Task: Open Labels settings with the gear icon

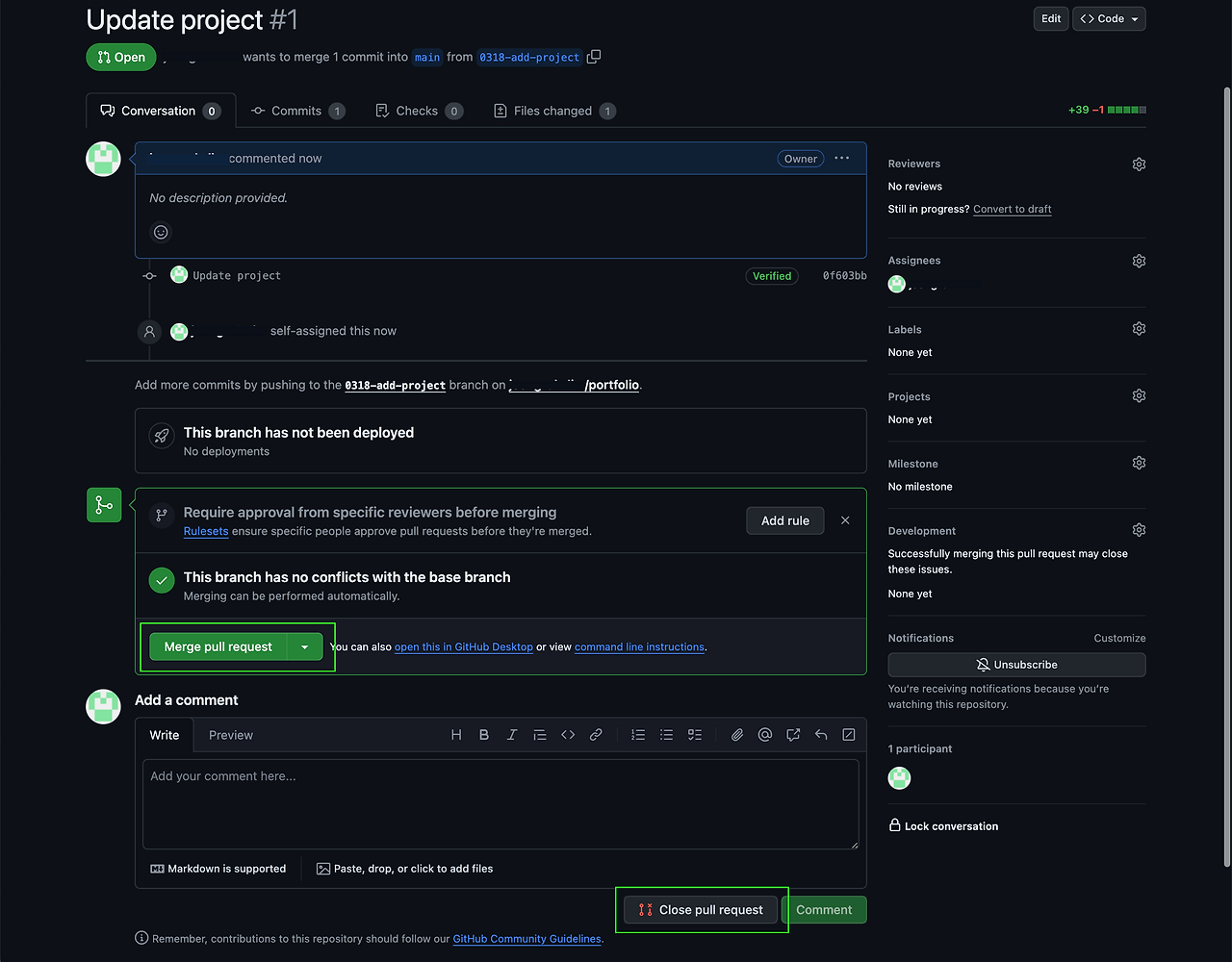Action: (1139, 328)
